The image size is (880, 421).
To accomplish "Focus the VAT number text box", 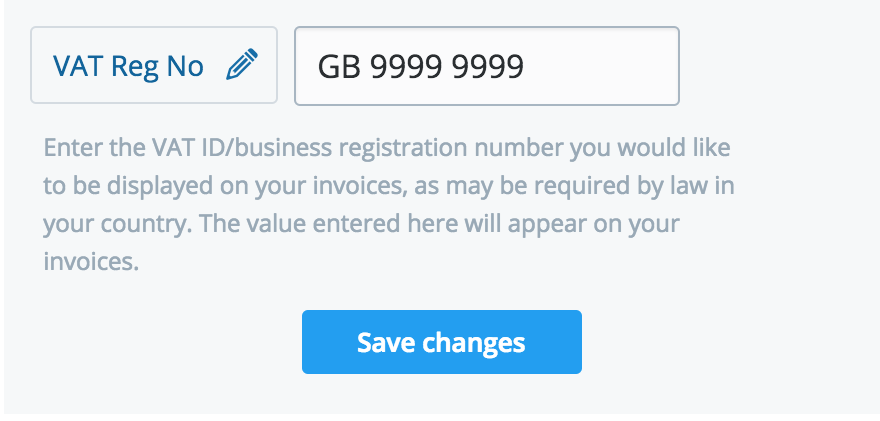I will (x=486, y=66).
